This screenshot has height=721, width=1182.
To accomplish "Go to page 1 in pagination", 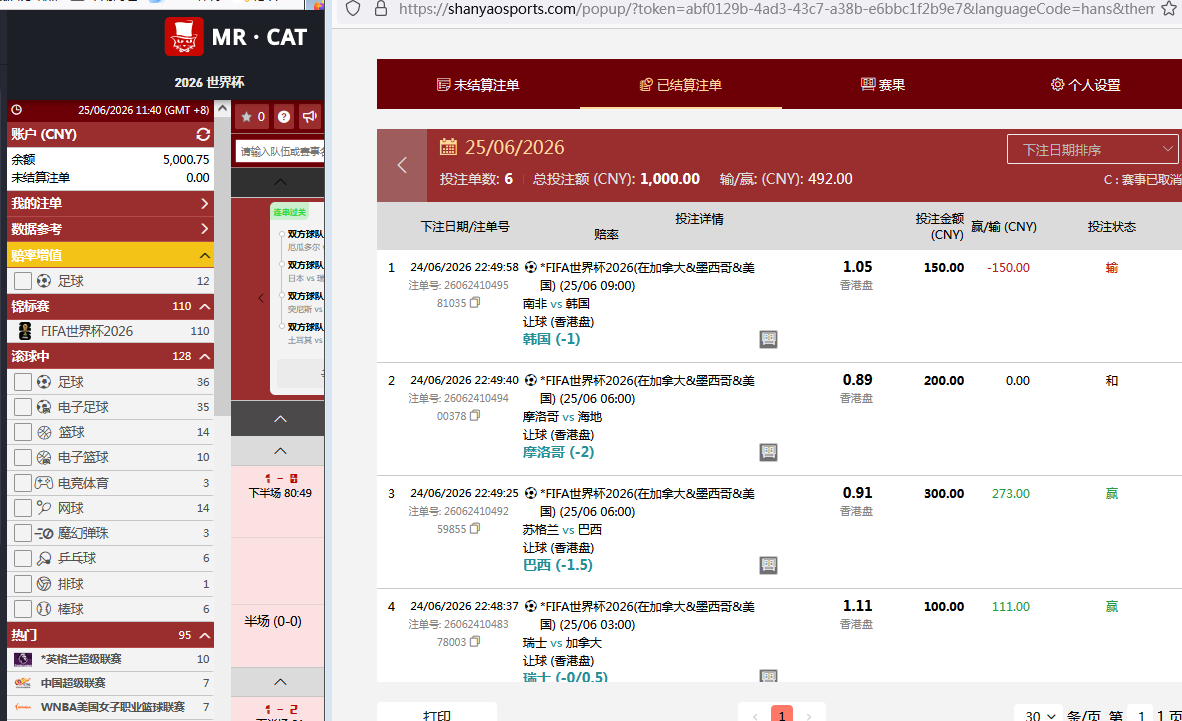I will pyautogui.click(x=782, y=714).
